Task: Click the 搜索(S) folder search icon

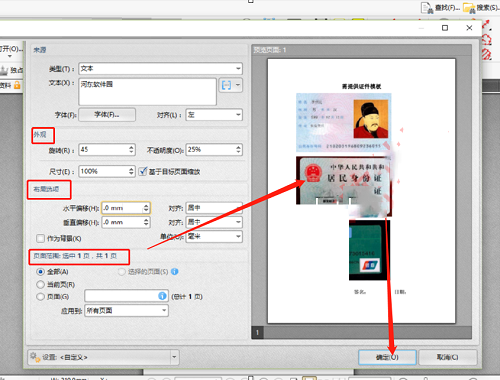Action: coord(469,8)
